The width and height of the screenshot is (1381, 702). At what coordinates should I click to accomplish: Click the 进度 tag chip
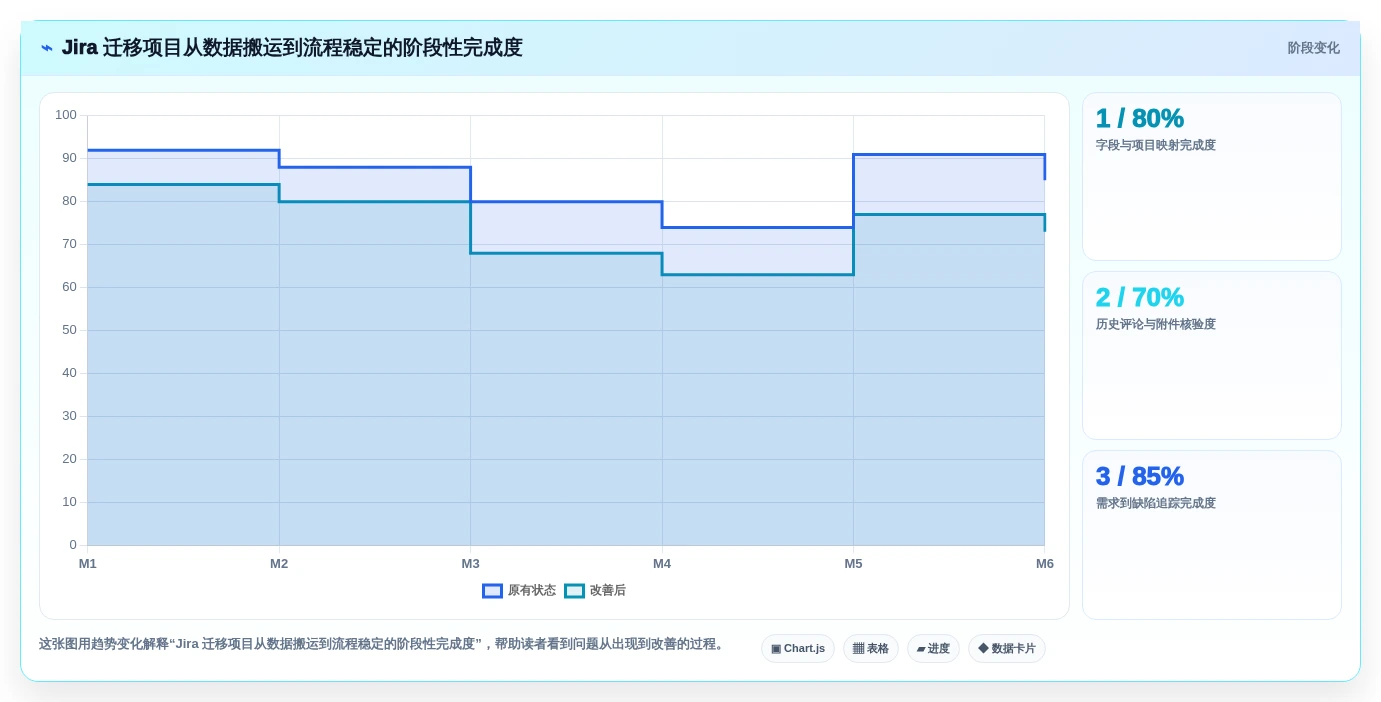pos(933,649)
